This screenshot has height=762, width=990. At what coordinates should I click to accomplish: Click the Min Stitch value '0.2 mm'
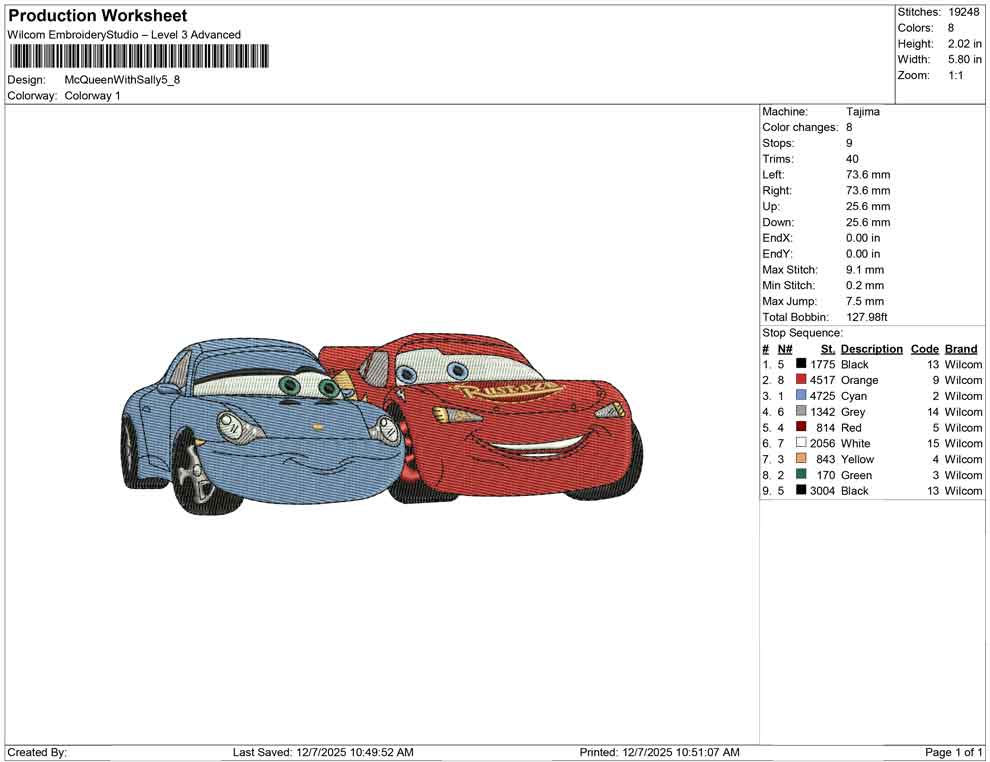[865, 285]
